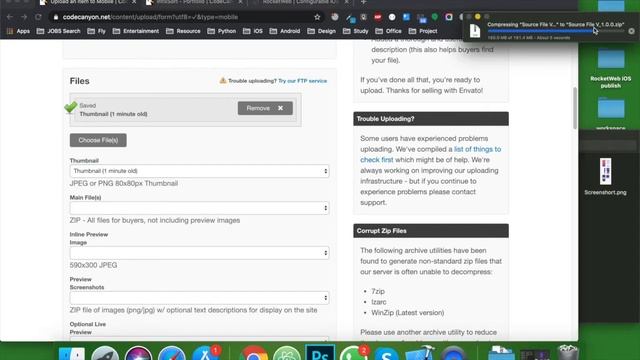Open Photoshop from the Dock
Viewport: 640px width, 360px height.
click(x=320, y=353)
